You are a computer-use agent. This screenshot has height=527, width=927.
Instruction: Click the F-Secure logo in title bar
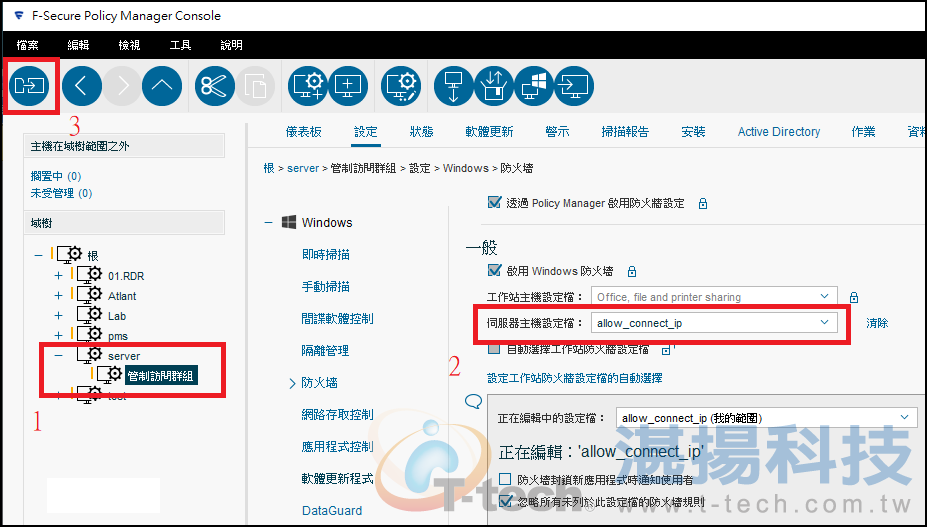[x=19, y=15]
